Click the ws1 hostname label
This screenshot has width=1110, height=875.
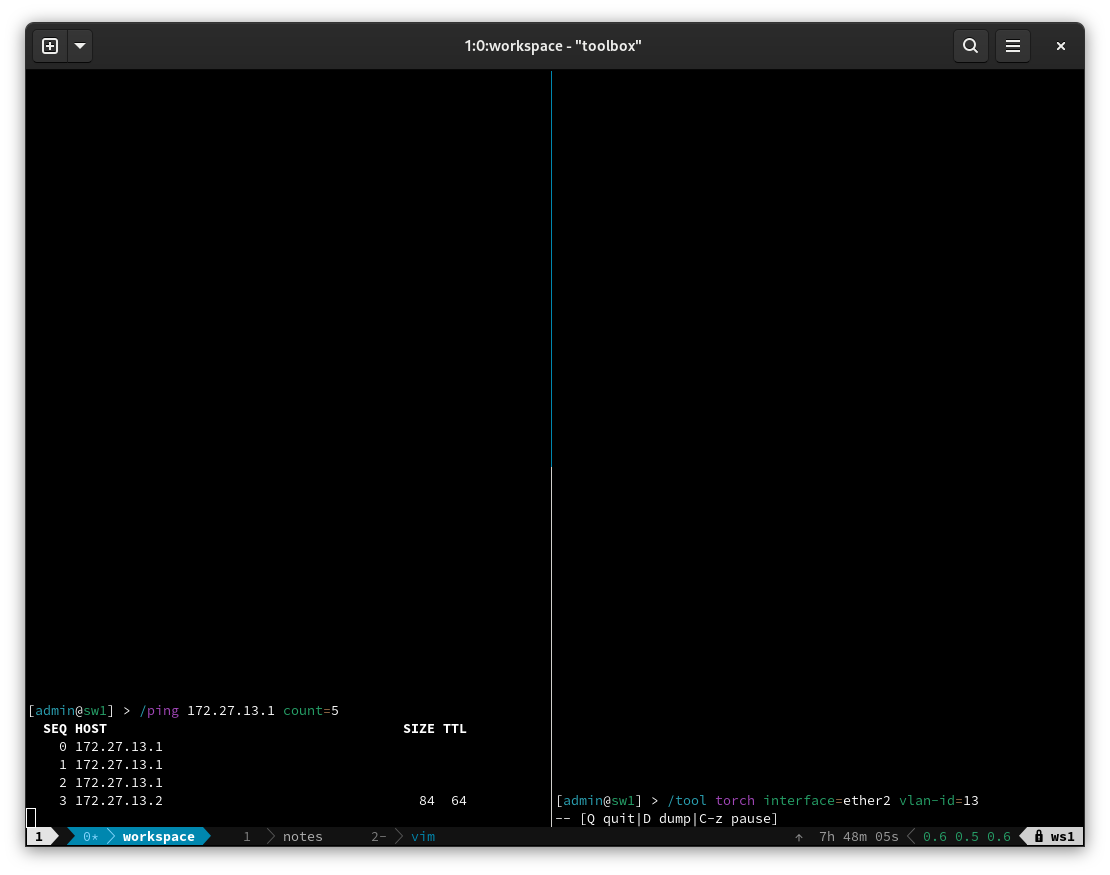pos(1062,836)
